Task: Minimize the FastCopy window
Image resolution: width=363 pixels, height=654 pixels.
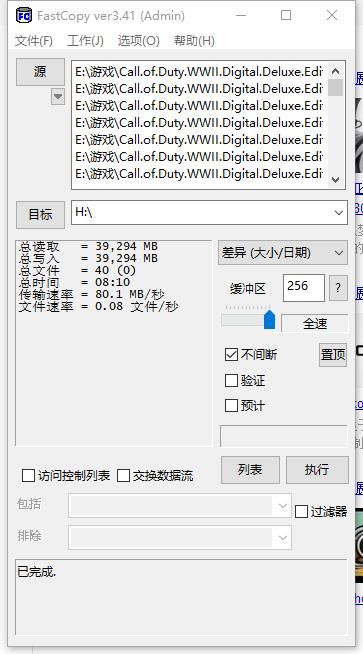Action: pyautogui.click(x=241, y=15)
